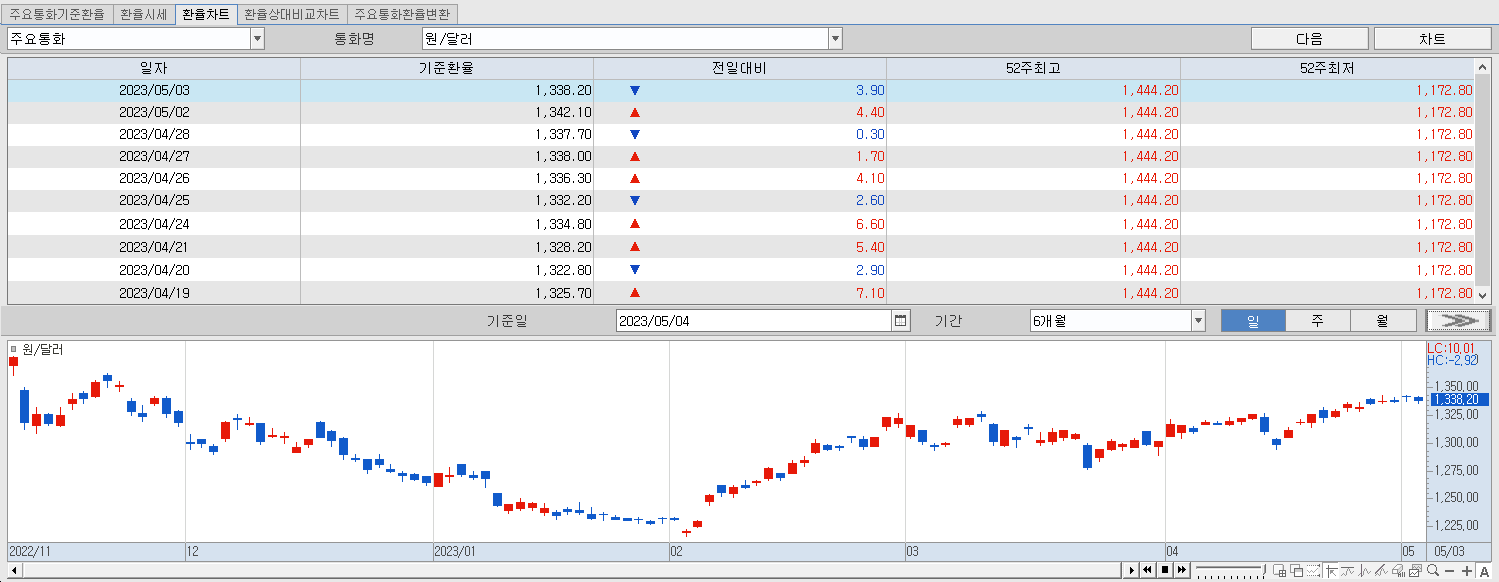1499x582 pixels.
Task: Select the 환율차트 tab
Action: pos(205,15)
